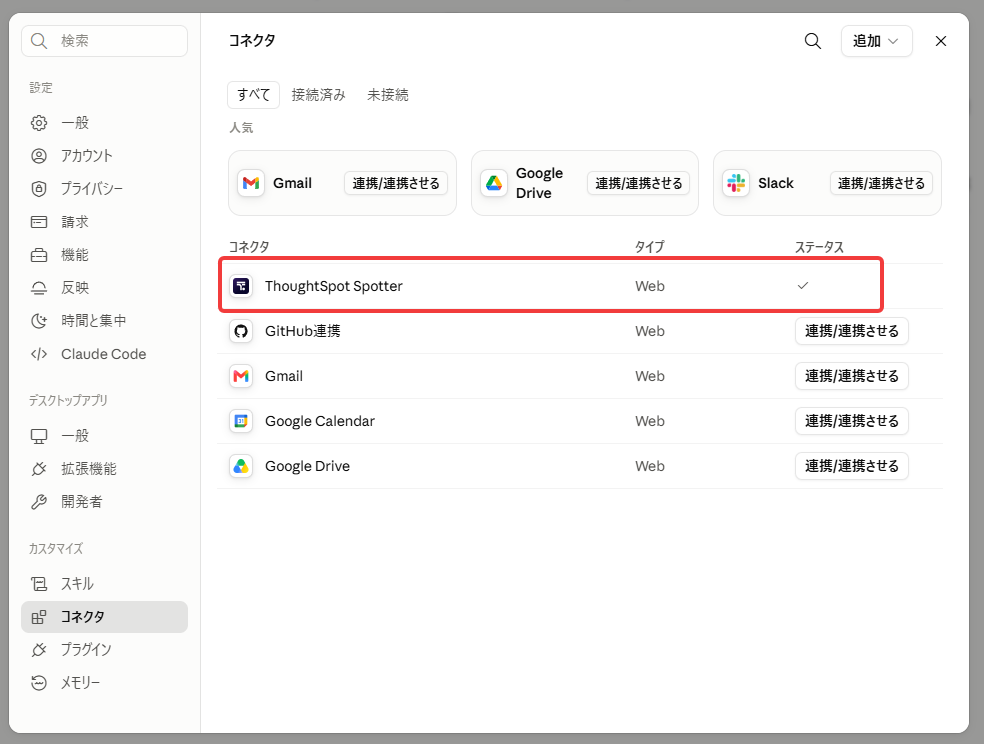Open the プライバシー settings page
This screenshot has width=984, height=744.
click(104, 188)
